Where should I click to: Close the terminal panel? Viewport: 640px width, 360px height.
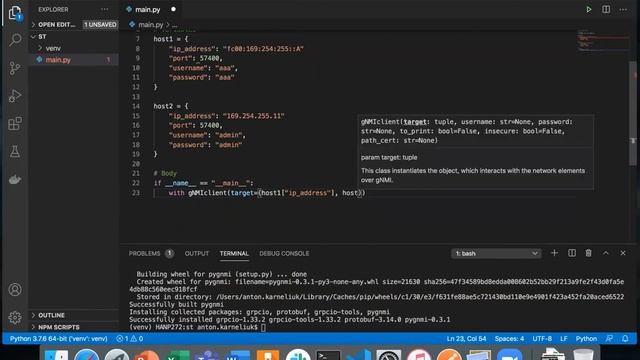pos(623,253)
